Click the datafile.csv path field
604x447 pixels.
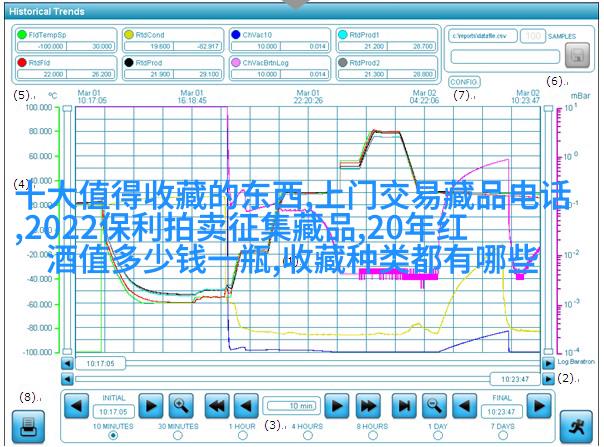click(483, 36)
